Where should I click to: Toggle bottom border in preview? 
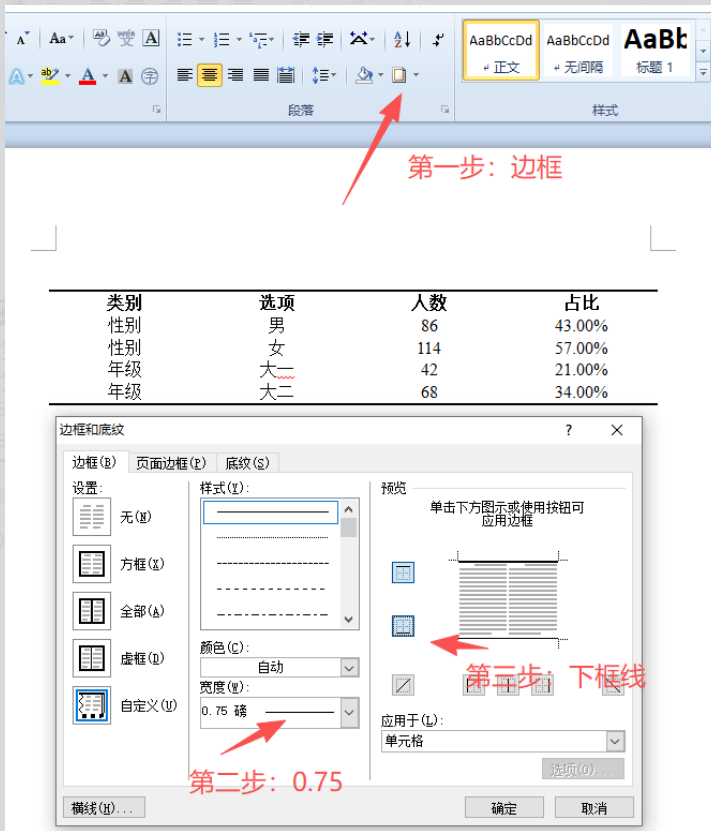(x=403, y=626)
